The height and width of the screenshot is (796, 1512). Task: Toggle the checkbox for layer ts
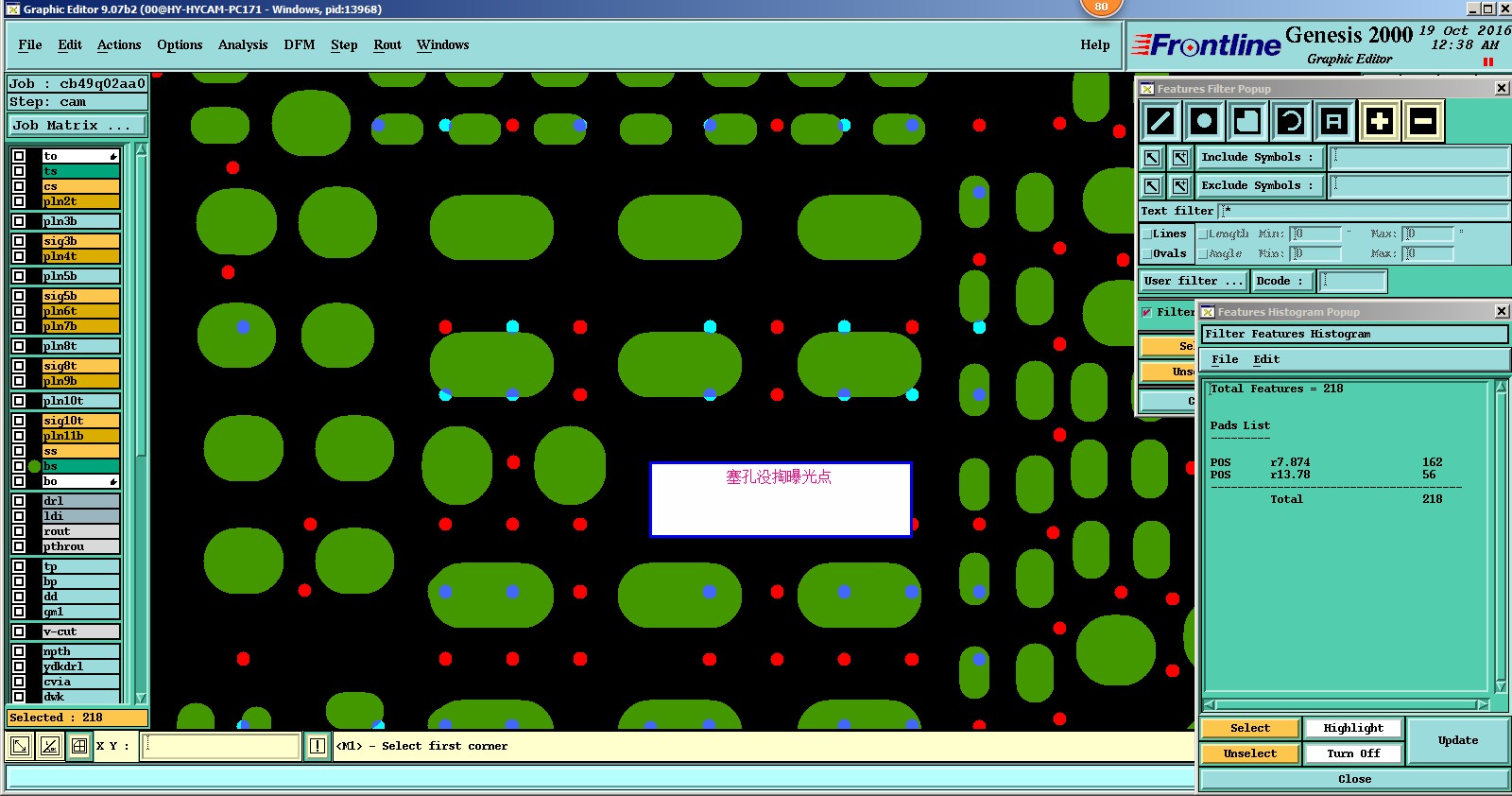click(19, 171)
